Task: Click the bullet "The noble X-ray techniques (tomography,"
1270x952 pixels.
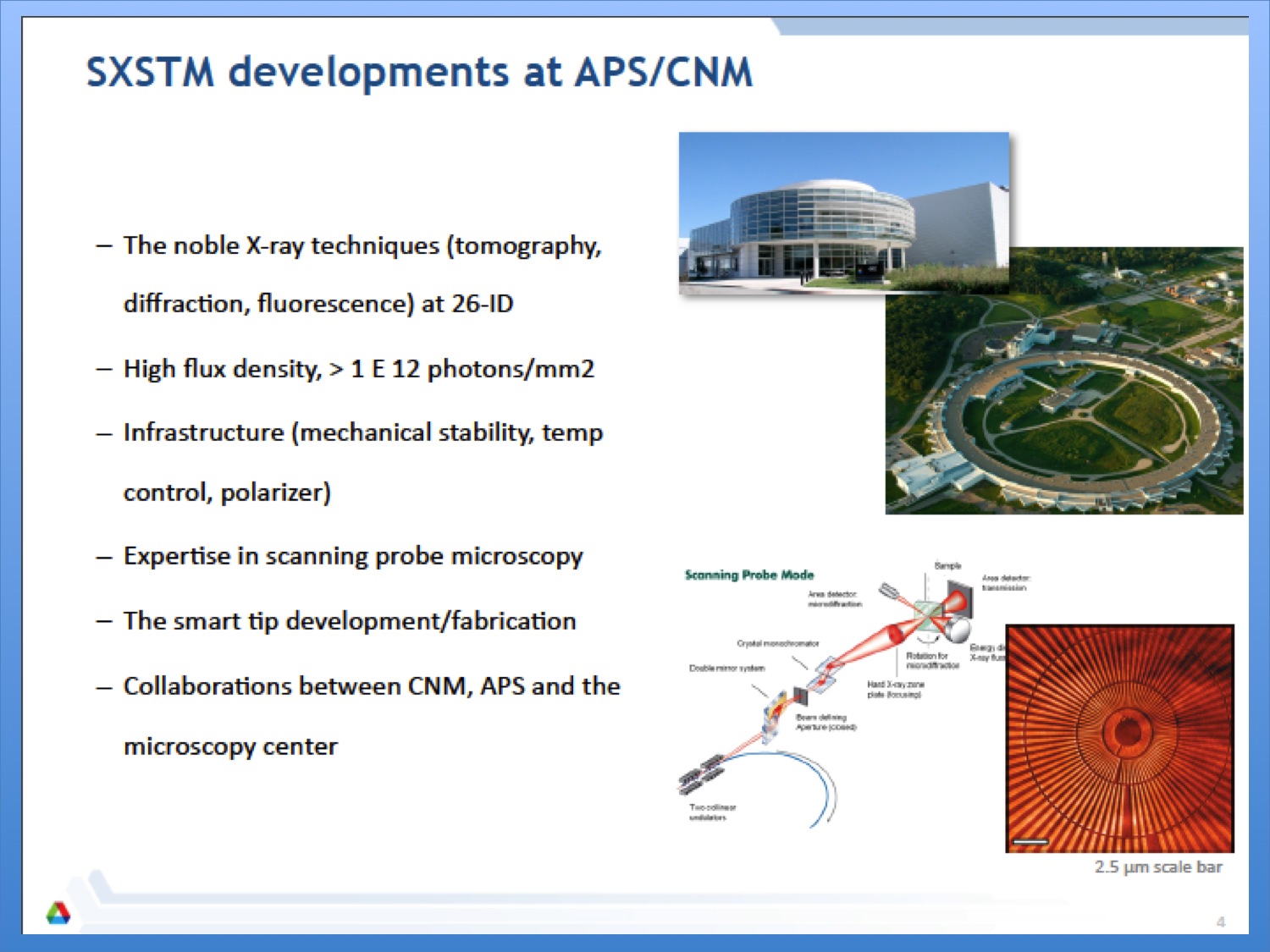Action: [x=362, y=245]
